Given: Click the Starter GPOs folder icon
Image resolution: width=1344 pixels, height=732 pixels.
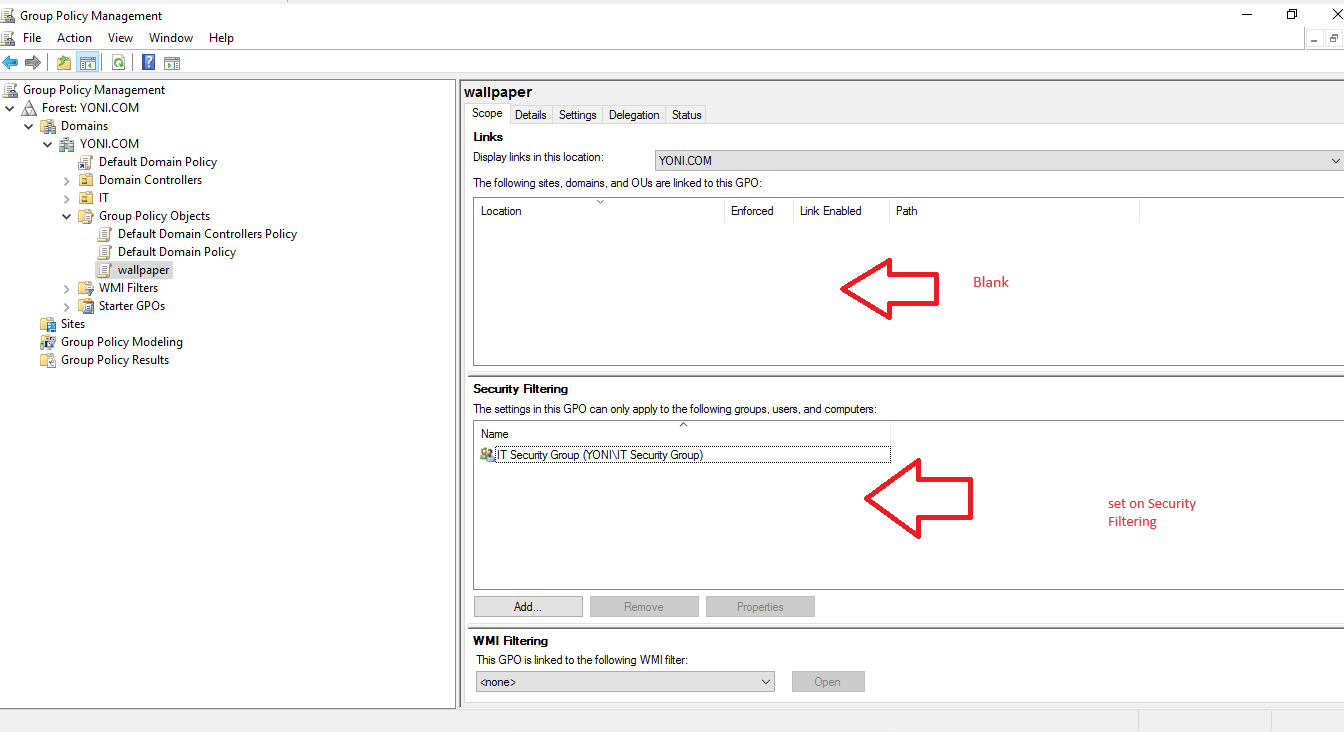Looking at the screenshot, I should [x=86, y=306].
